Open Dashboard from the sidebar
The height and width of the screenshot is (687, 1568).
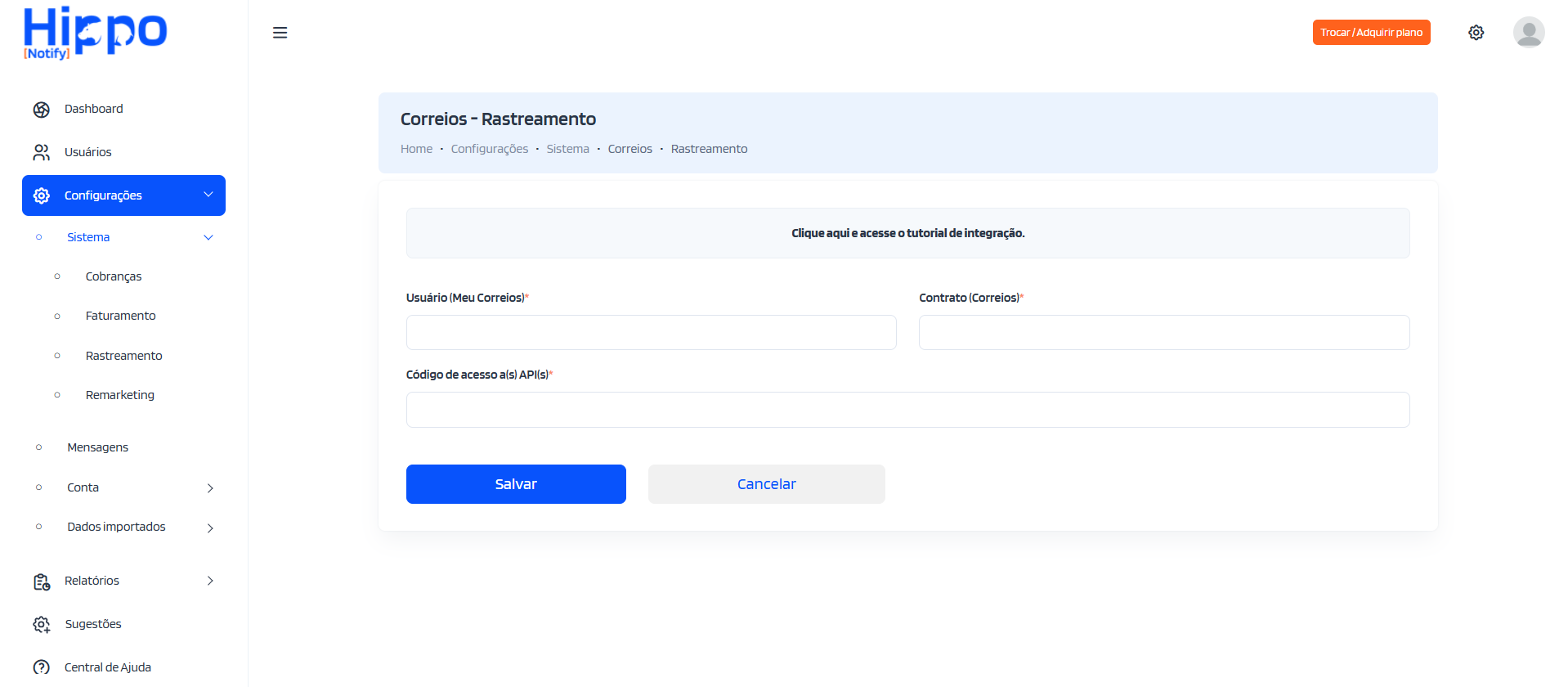[94, 109]
